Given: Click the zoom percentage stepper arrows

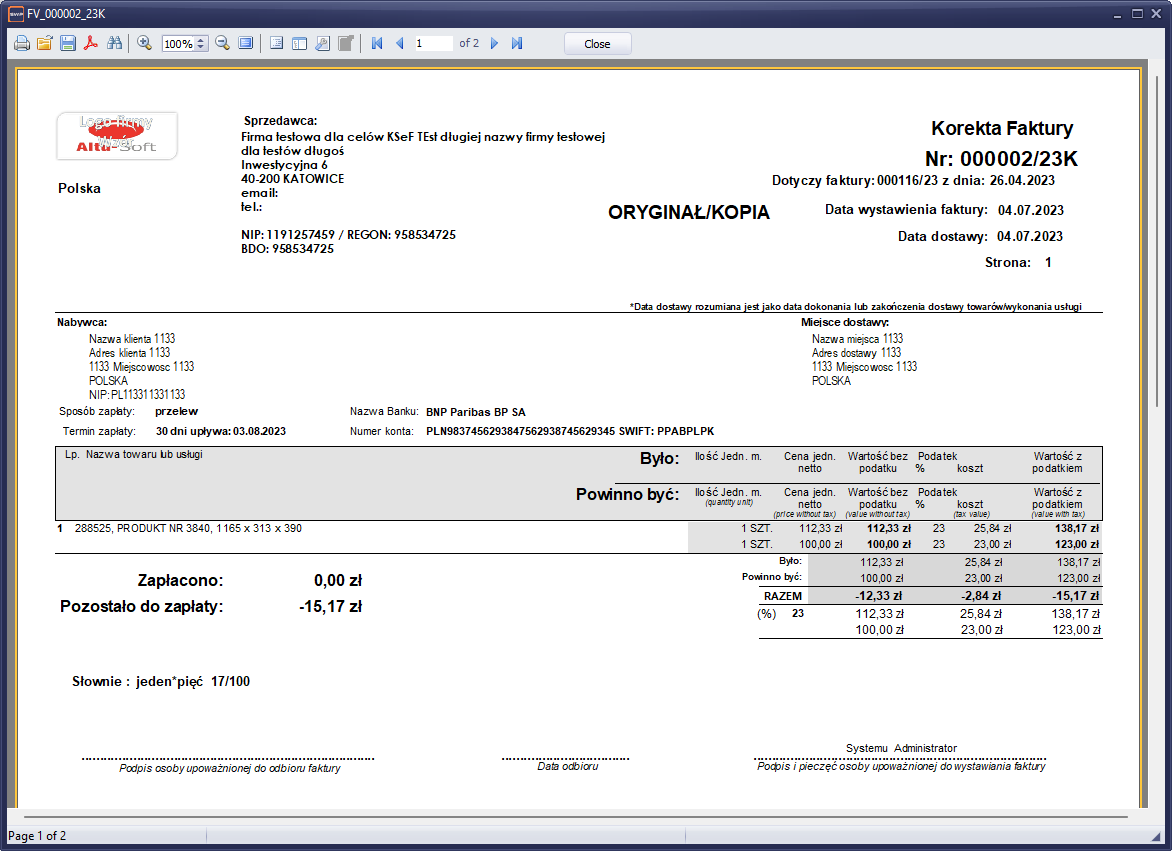Looking at the screenshot, I should pos(201,44).
